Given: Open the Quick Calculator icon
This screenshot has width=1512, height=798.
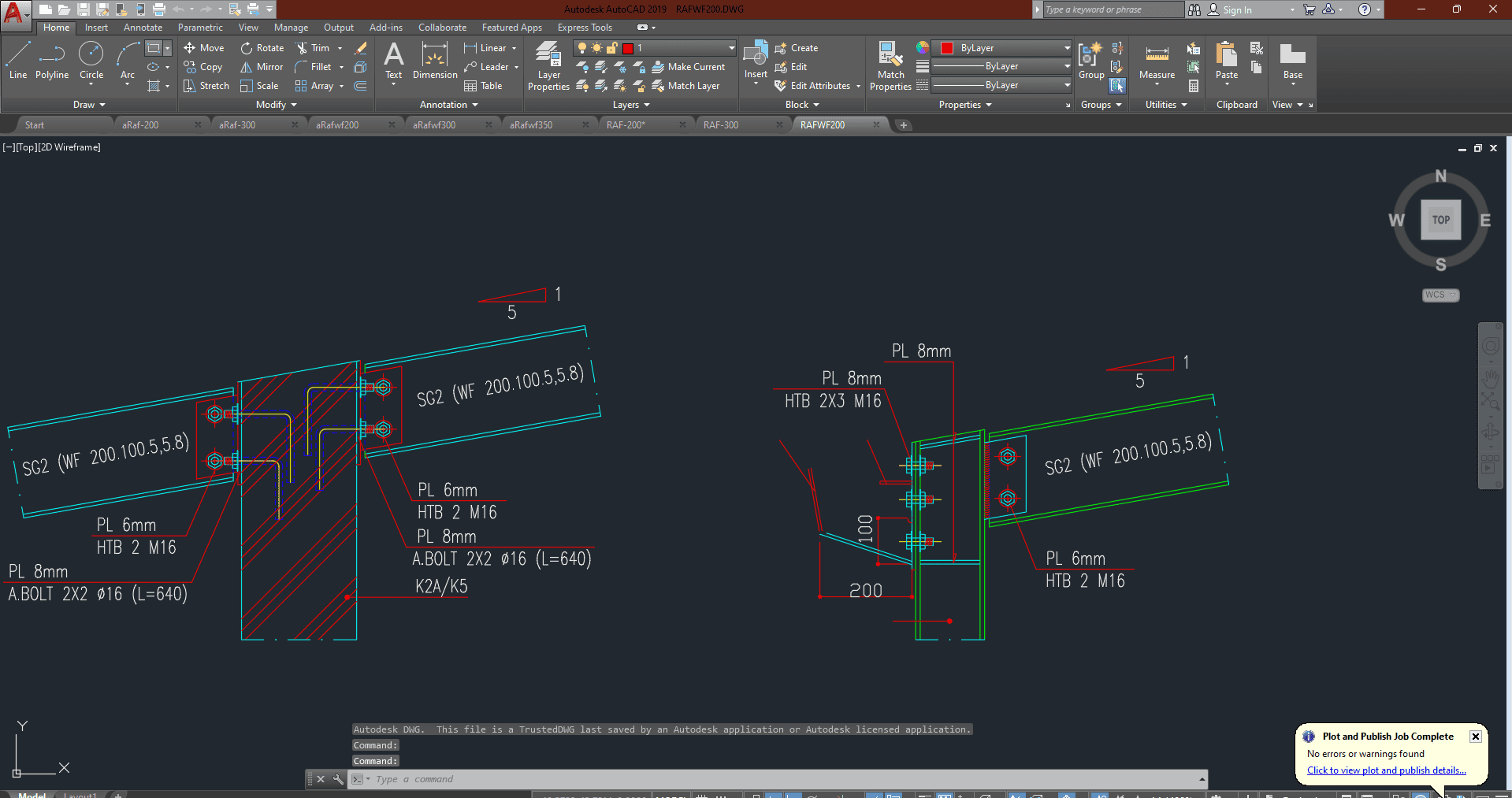Looking at the screenshot, I should click(x=1194, y=86).
